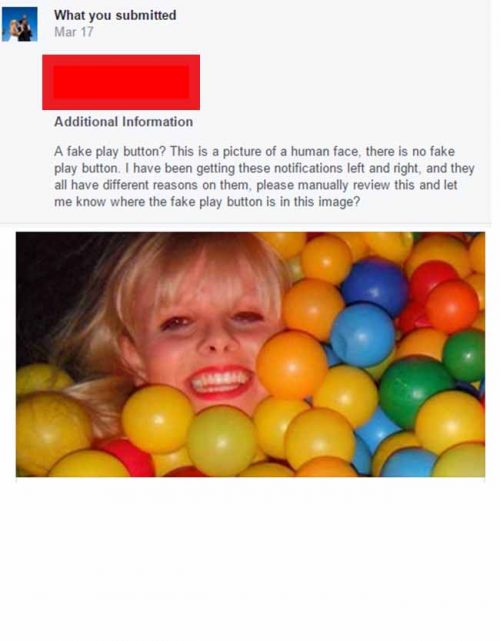Click the red redacted box
This screenshot has height=641, width=500.
pos(121,82)
